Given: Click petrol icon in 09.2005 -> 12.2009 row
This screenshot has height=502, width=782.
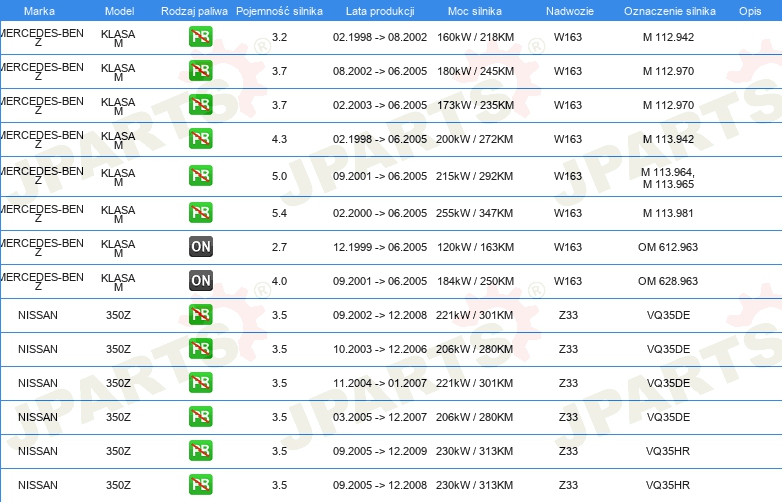Looking at the screenshot, I should [x=200, y=450].
